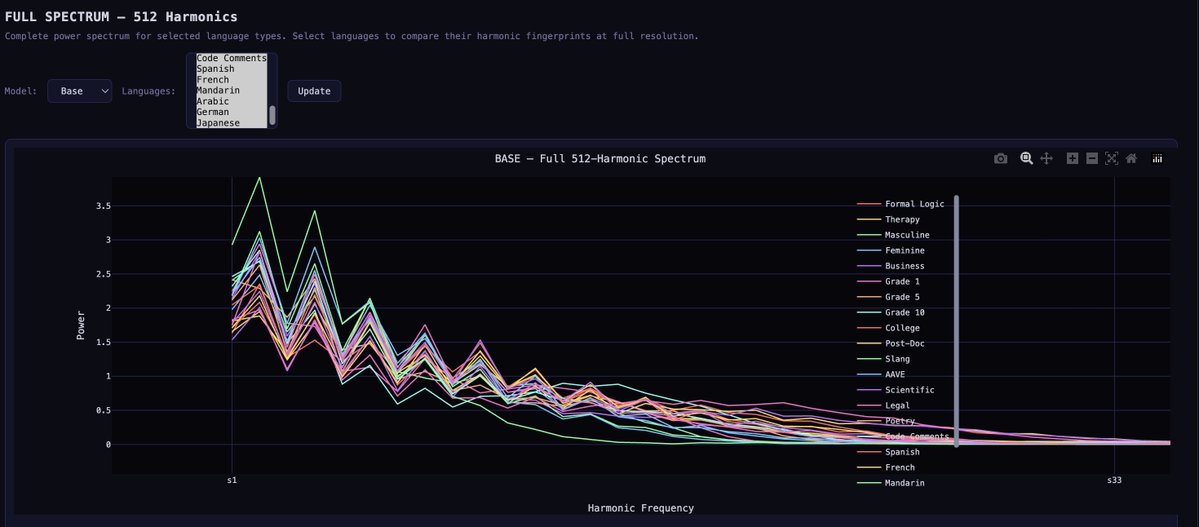The image size is (1199, 527).
Task: Toggle the Business trace in legend
Action: pyautogui.click(x=891, y=266)
